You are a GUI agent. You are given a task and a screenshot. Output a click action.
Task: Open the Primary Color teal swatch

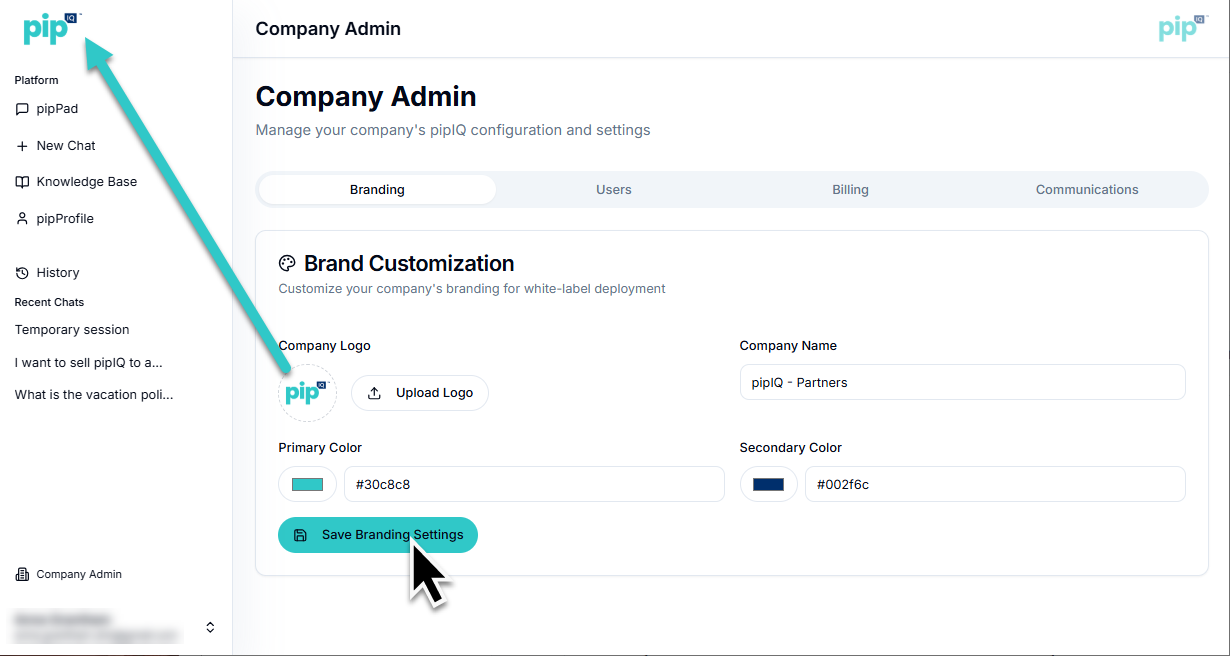click(x=307, y=484)
